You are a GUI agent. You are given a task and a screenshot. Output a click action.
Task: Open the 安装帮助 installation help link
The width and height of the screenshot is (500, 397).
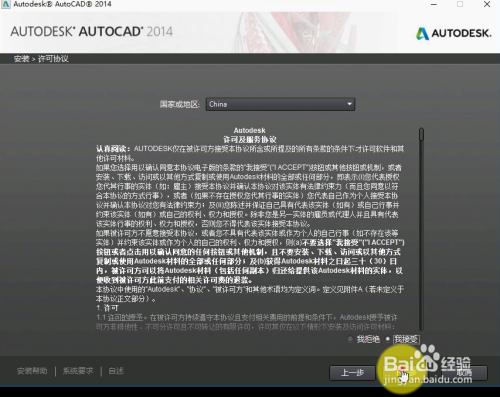pos(32,371)
